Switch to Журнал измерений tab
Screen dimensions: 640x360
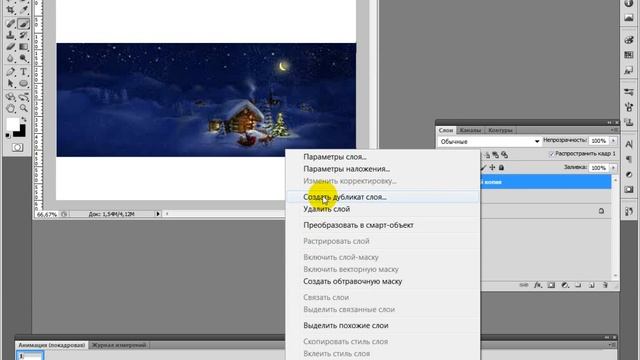click(119, 345)
